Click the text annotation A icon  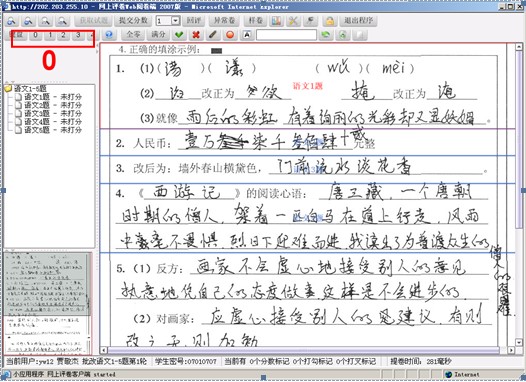247,35
